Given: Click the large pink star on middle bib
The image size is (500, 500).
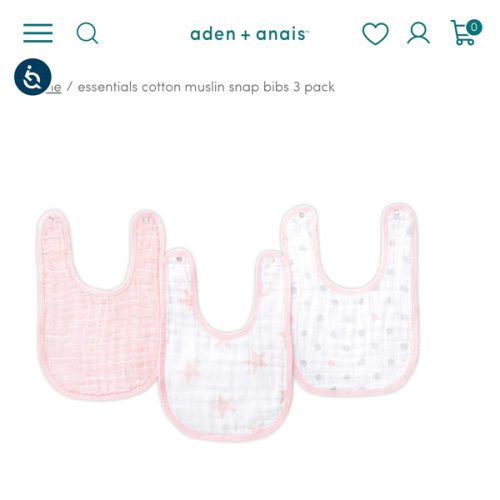Looking at the screenshot, I should (190, 371).
